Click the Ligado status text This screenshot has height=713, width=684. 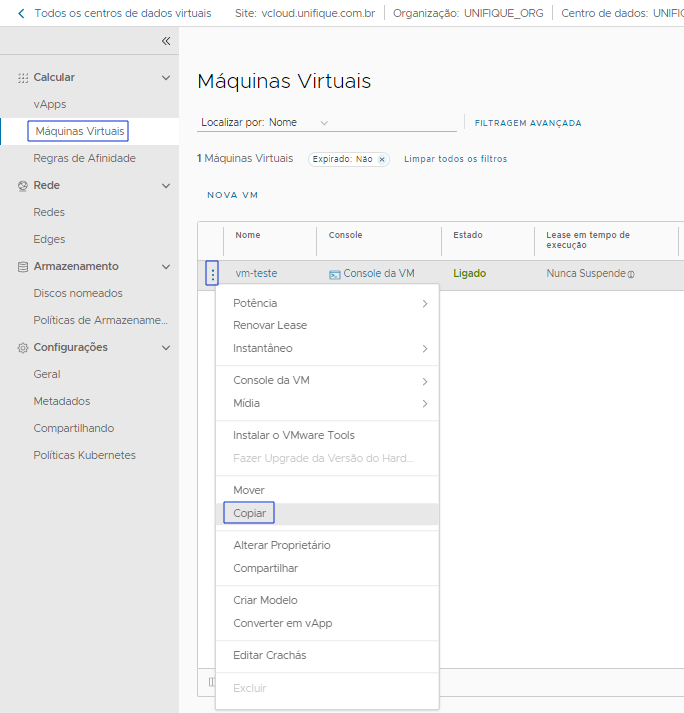pos(470,274)
